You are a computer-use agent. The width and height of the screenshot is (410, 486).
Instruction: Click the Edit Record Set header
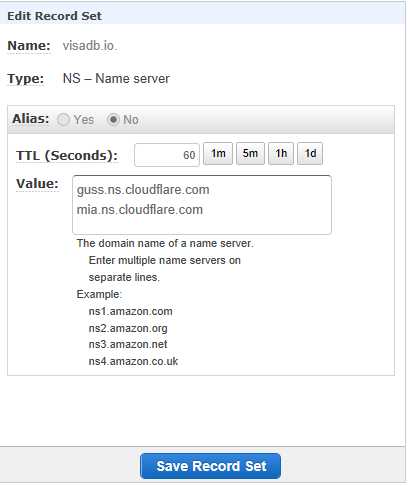54,16
